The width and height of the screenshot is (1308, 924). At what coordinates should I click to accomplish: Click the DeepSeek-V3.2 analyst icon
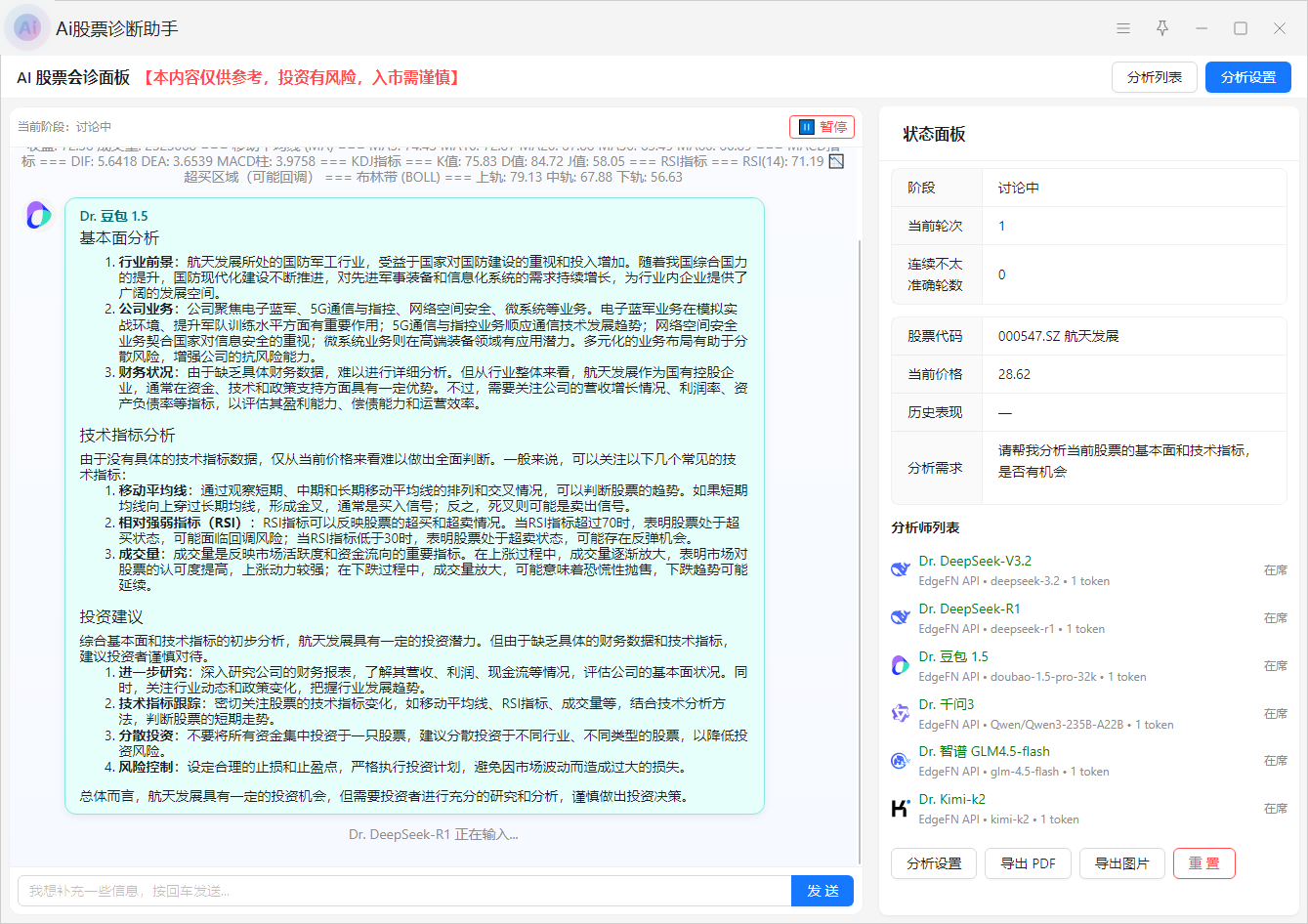point(901,569)
